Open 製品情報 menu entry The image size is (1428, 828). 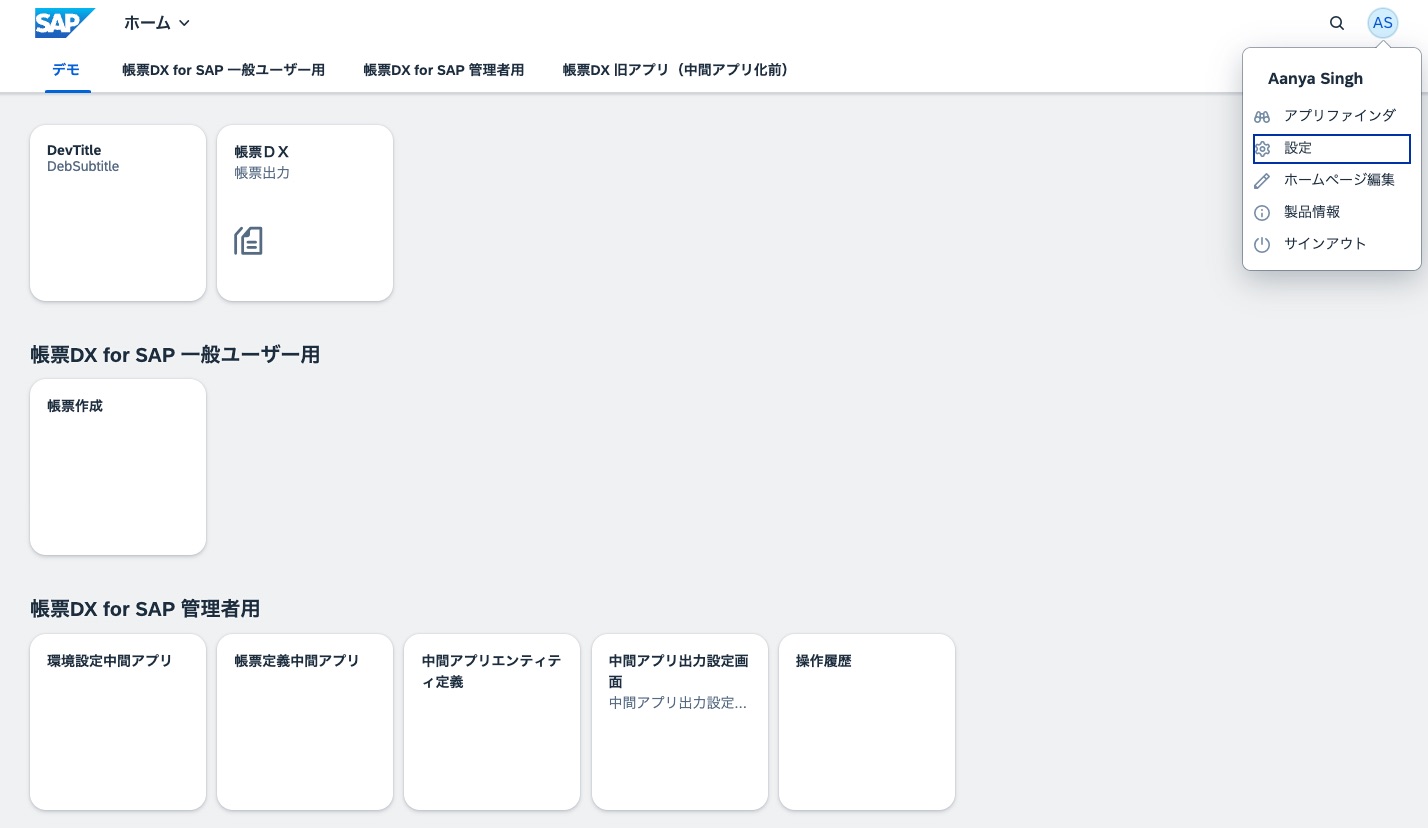(1332, 212)
